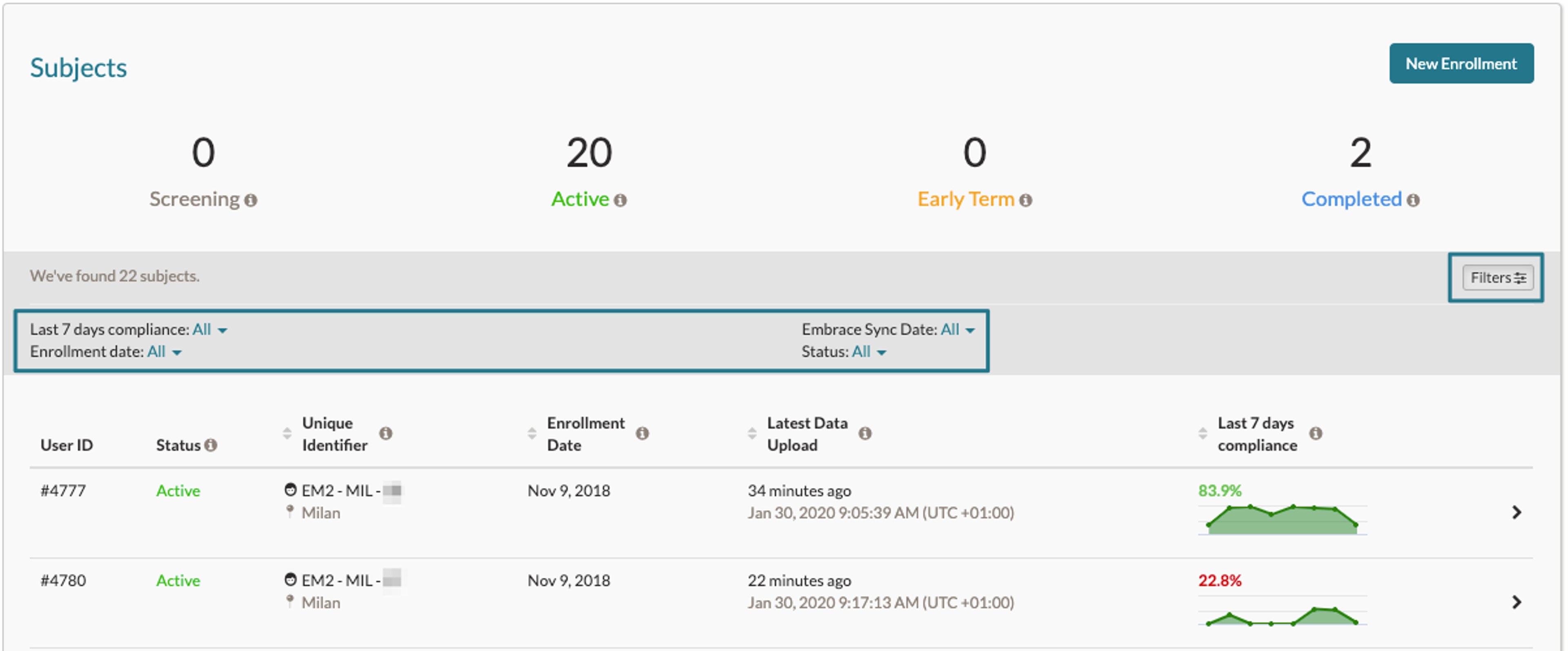
Task: Click the Enrollment Date column info icon
Action: coord(642,433)
